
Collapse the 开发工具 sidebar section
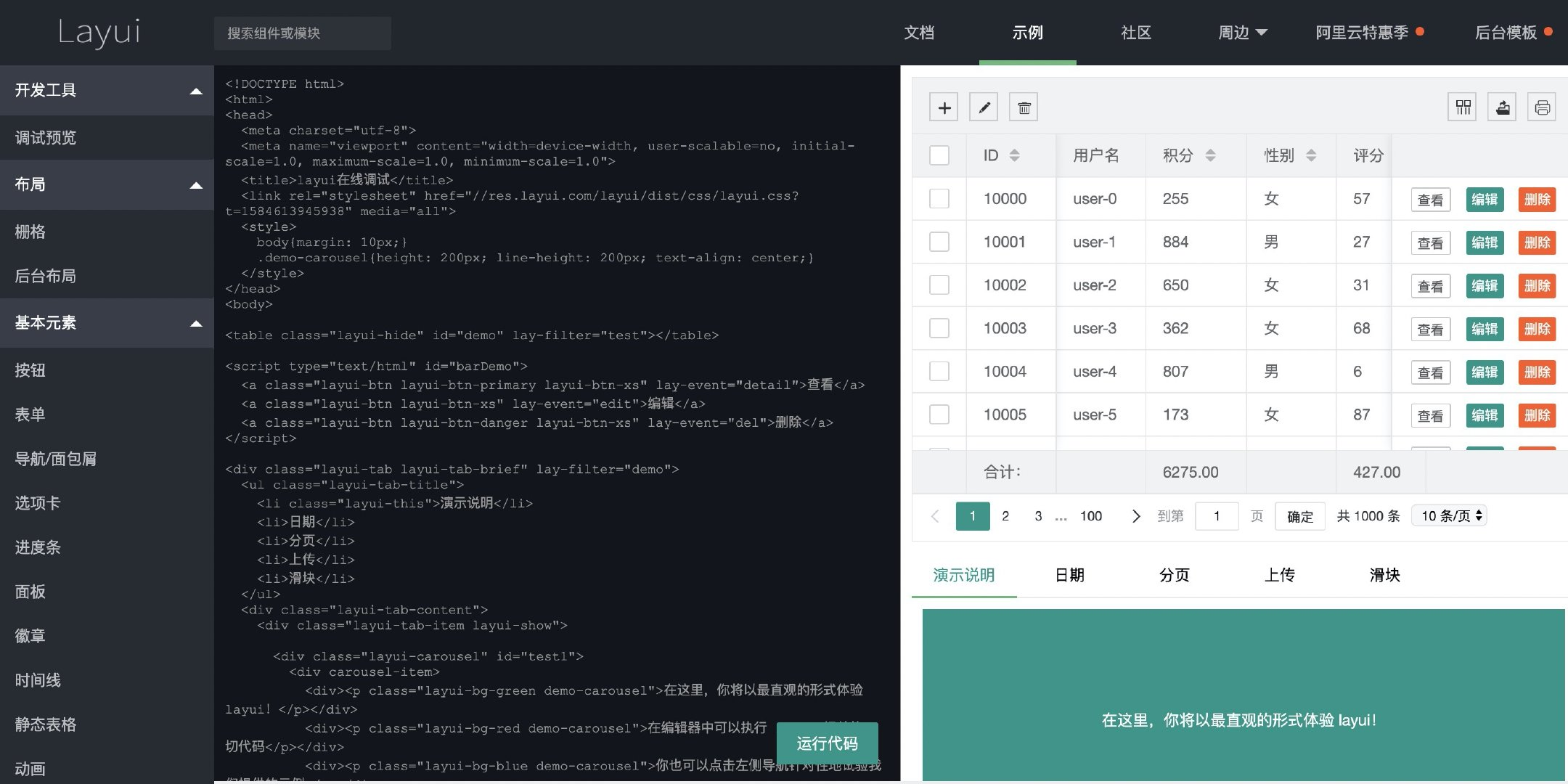[x=107, y=91]
